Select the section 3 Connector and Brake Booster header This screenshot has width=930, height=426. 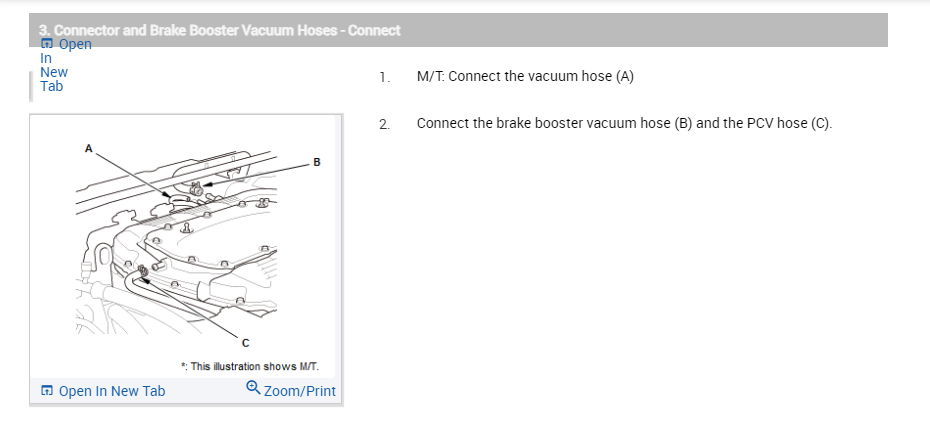click(220, 30)
